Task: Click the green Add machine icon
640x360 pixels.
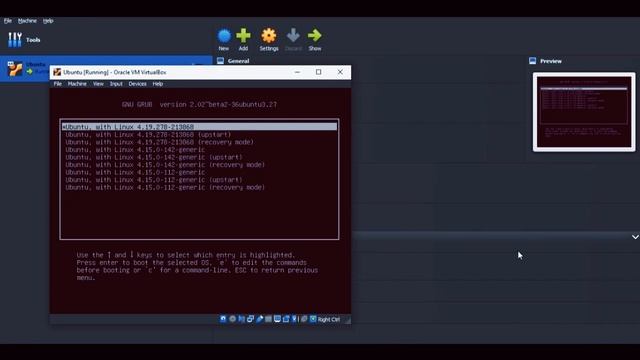Action: point(243,36)
